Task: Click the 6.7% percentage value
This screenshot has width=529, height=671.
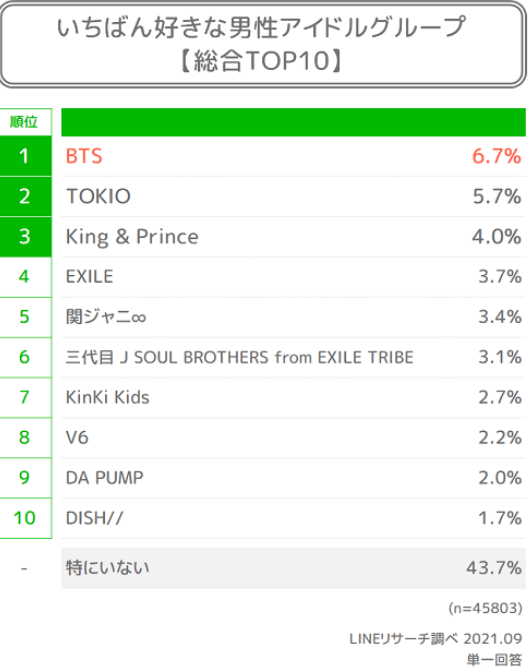Action: pyautogui.click(x=496, y=156)
